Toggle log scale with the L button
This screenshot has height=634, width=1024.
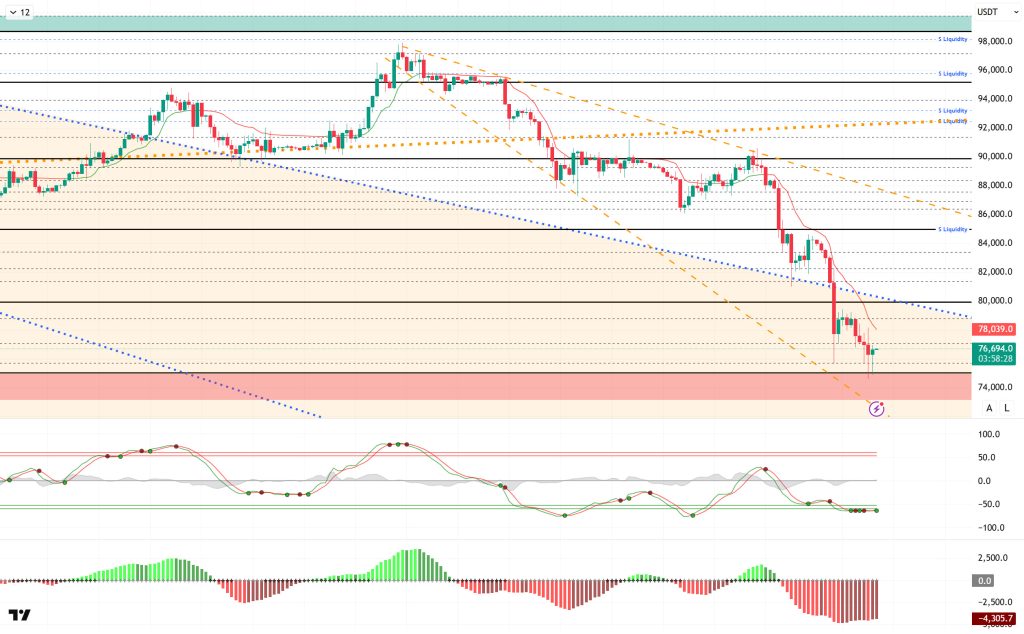pyautogui.click(x=1007, y=407)
